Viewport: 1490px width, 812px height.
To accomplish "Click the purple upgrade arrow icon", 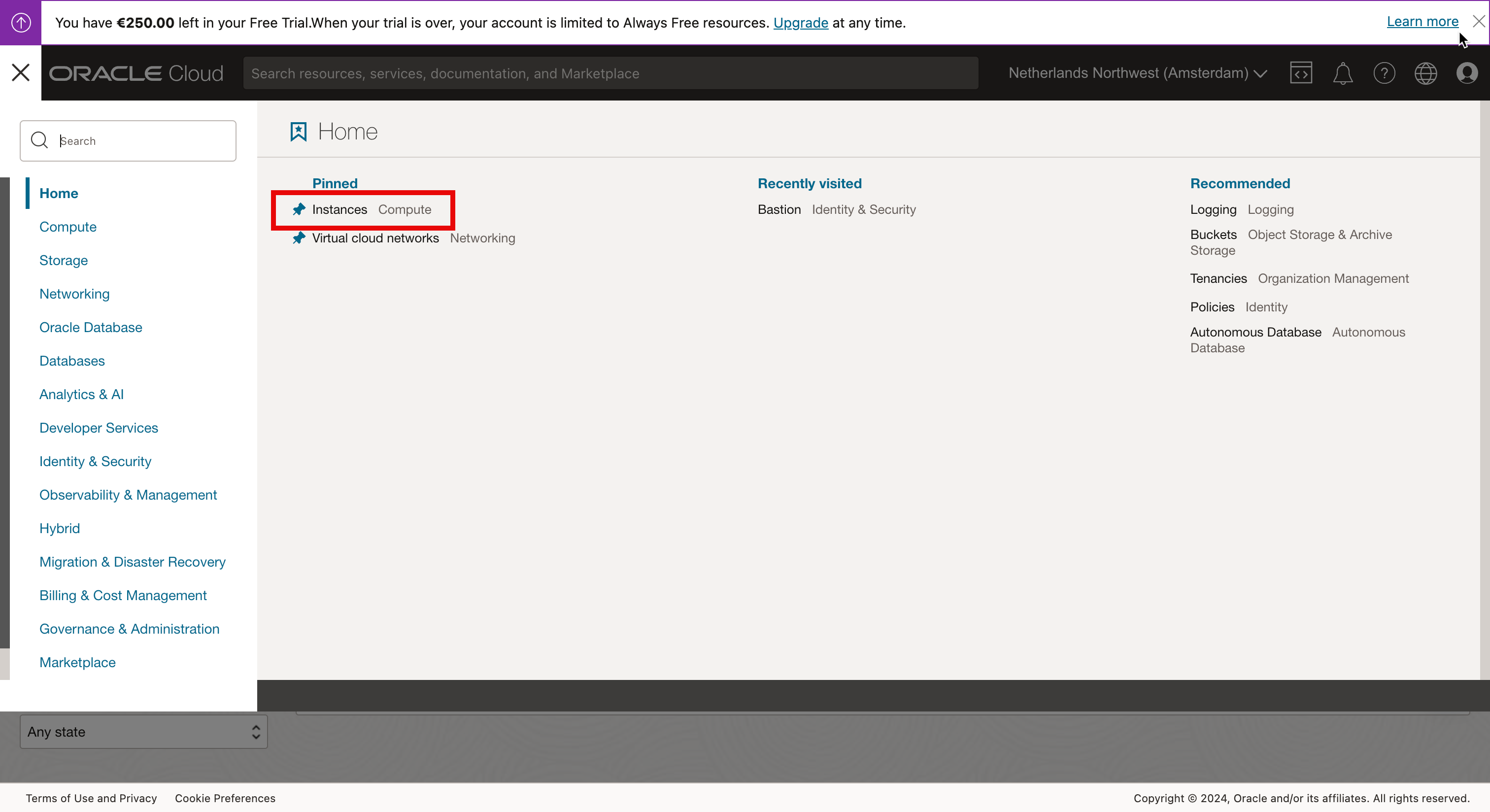I will (x=21, y=23).
